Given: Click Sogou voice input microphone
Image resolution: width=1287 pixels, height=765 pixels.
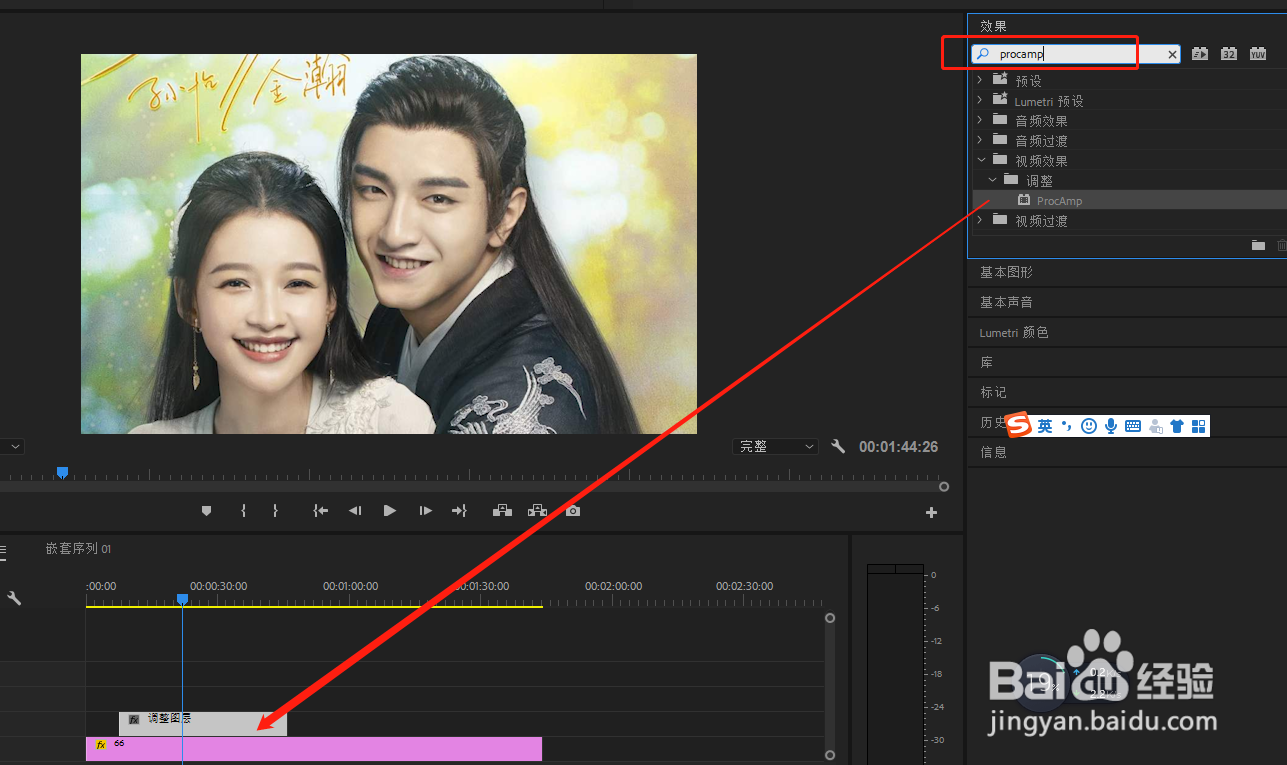Looking at the screenshot, I should pyautogui.click(x=1111, y=426).
